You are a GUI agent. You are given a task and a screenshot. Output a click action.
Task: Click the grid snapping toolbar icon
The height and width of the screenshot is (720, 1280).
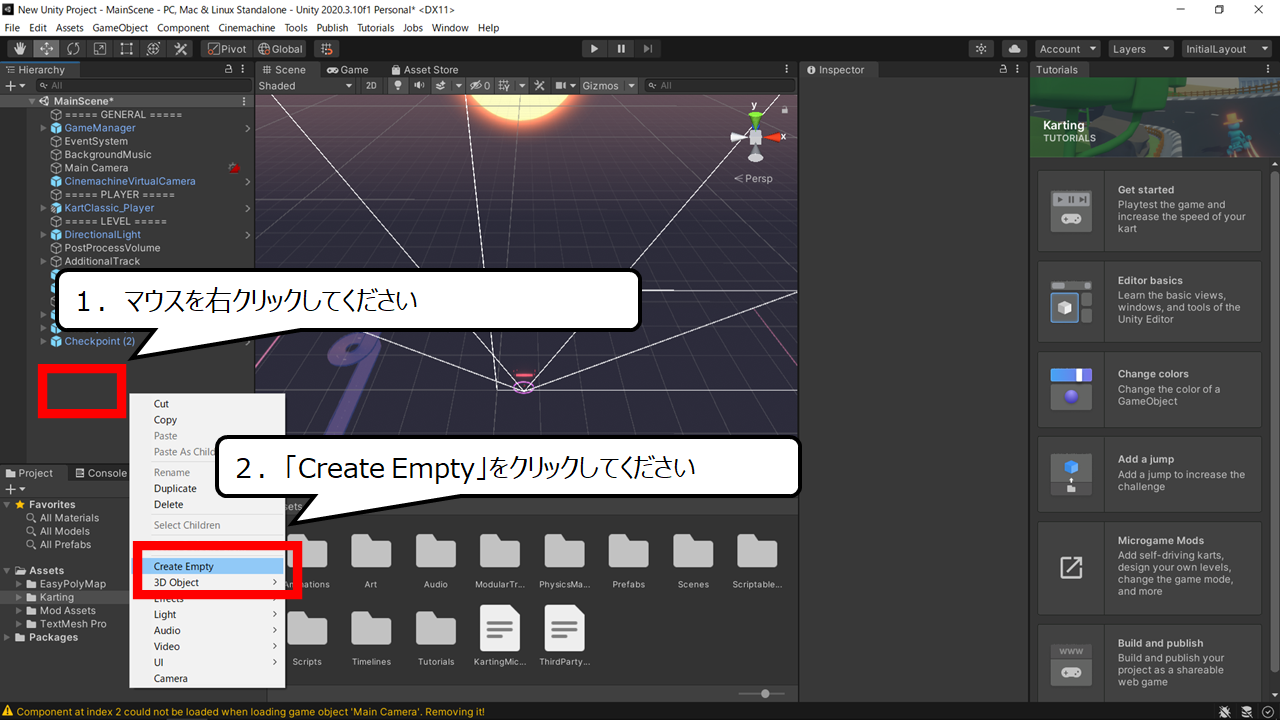pyautogui.click(x=326, y=48)
